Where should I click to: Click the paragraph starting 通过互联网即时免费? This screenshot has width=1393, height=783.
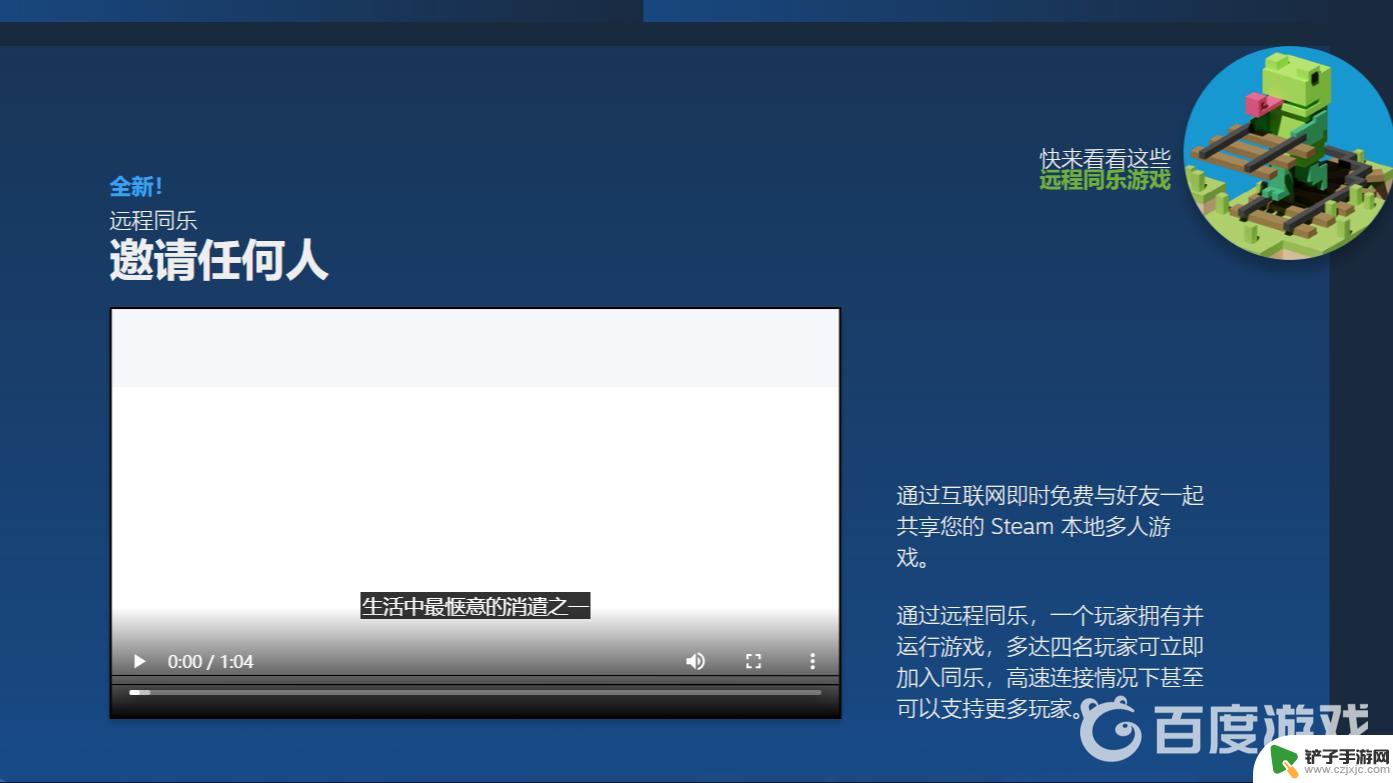(x=1050, y=526)
